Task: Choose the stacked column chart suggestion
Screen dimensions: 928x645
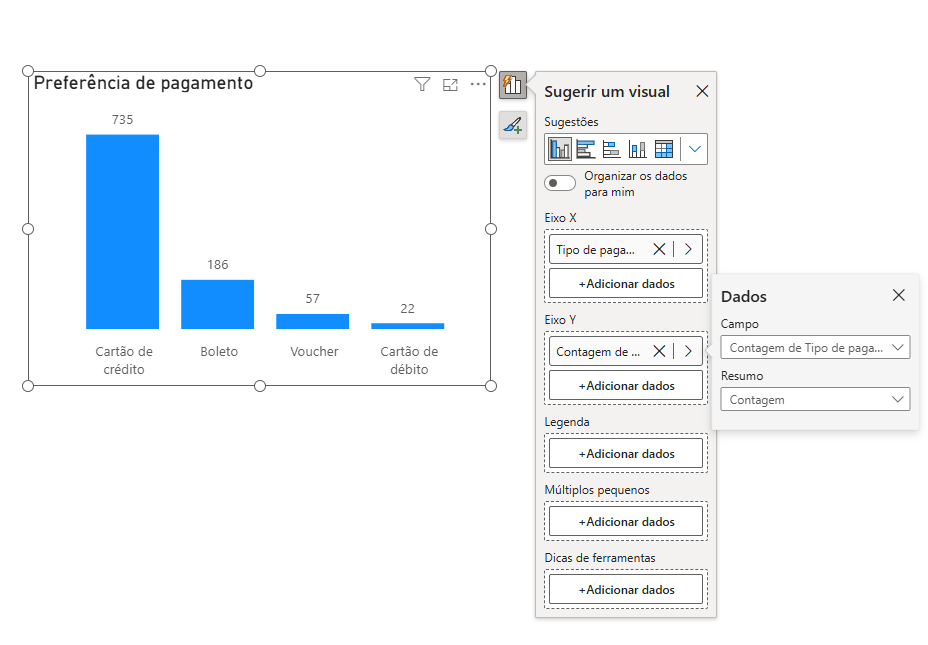Action: [x=637, y=149]
